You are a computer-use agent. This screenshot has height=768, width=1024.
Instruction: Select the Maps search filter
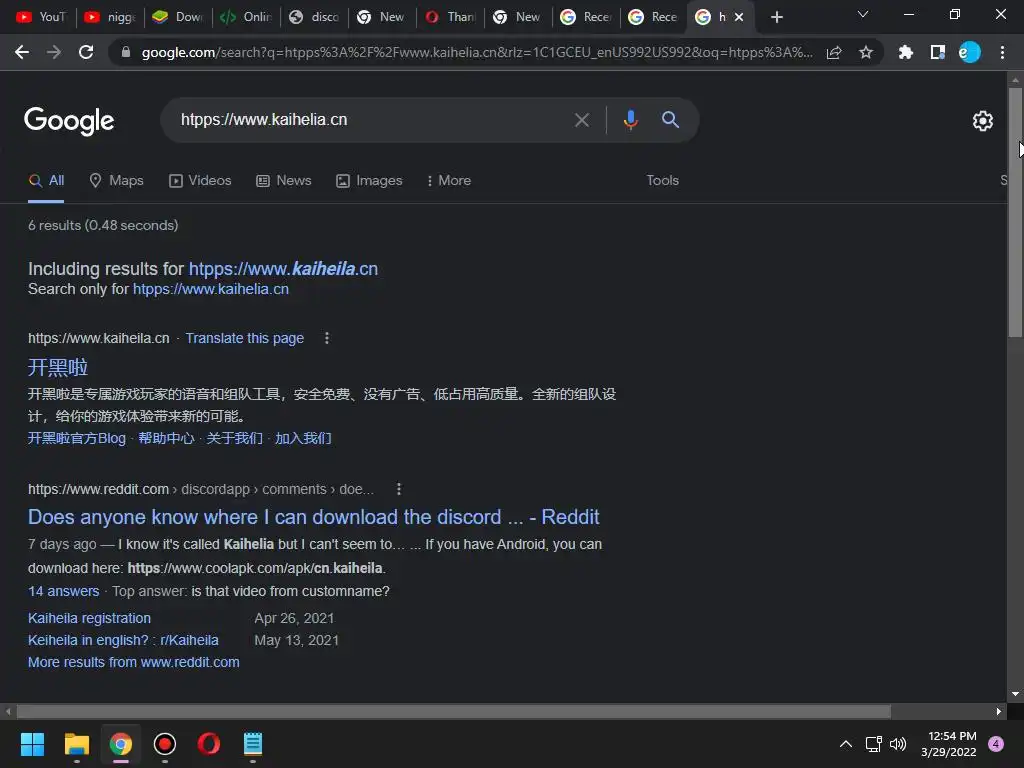tap(116, 180)
